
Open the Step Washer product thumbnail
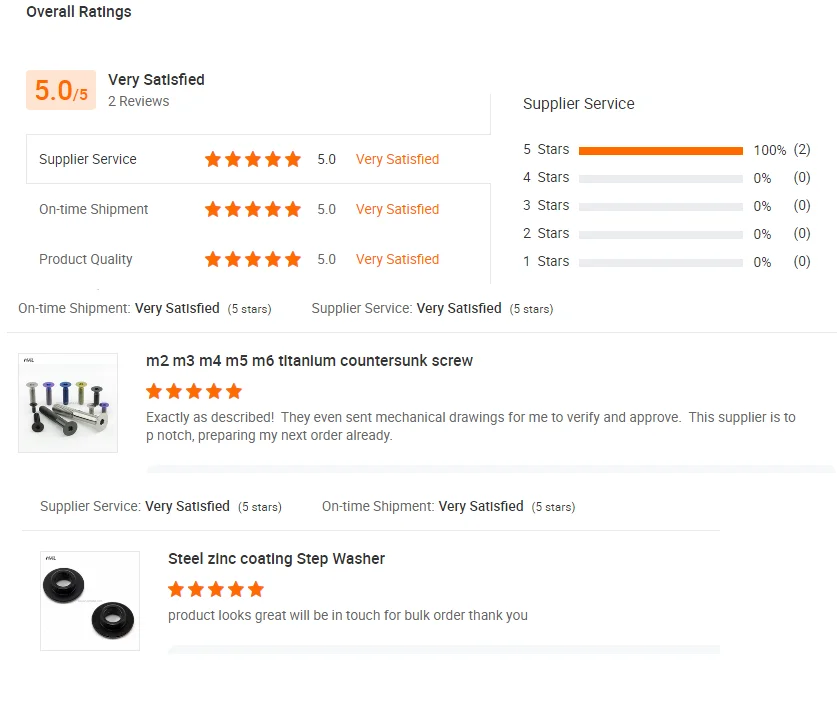click(90, 600)
